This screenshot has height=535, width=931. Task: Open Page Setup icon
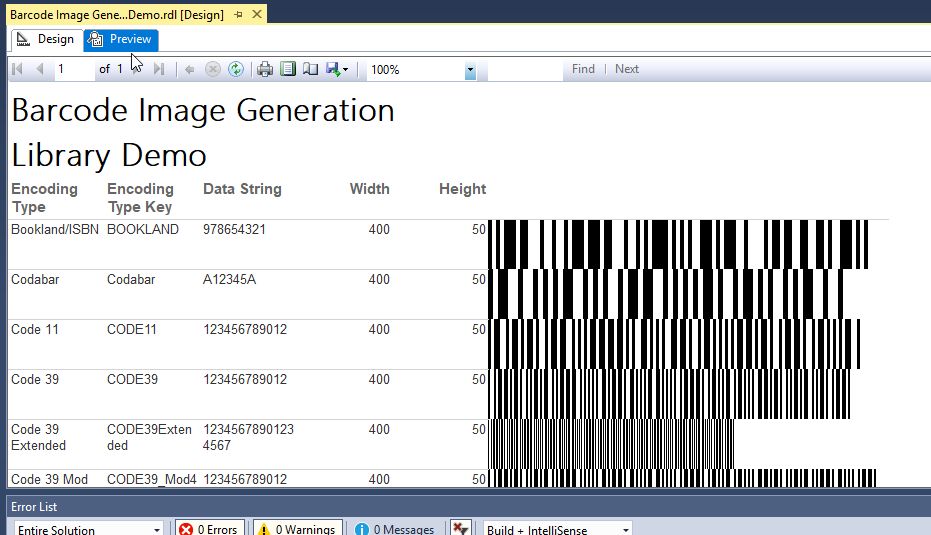pyautogui.click(x=310, y=69)
